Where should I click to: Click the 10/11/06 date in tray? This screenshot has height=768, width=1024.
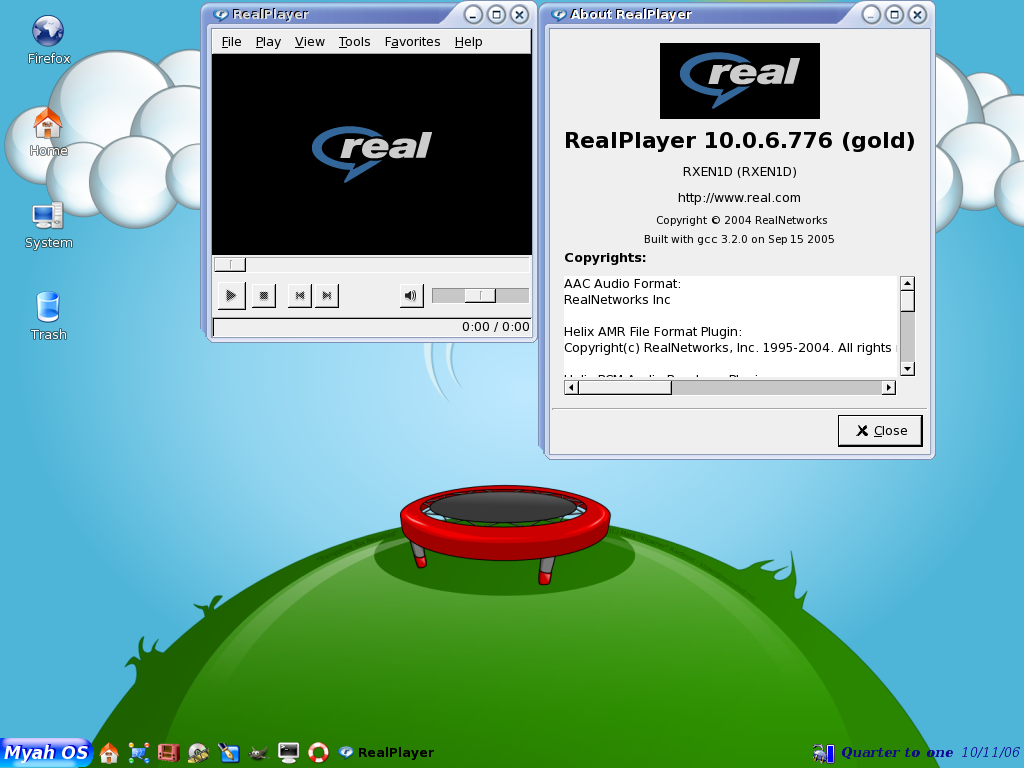pyautogui.click(x=990, y=752)
